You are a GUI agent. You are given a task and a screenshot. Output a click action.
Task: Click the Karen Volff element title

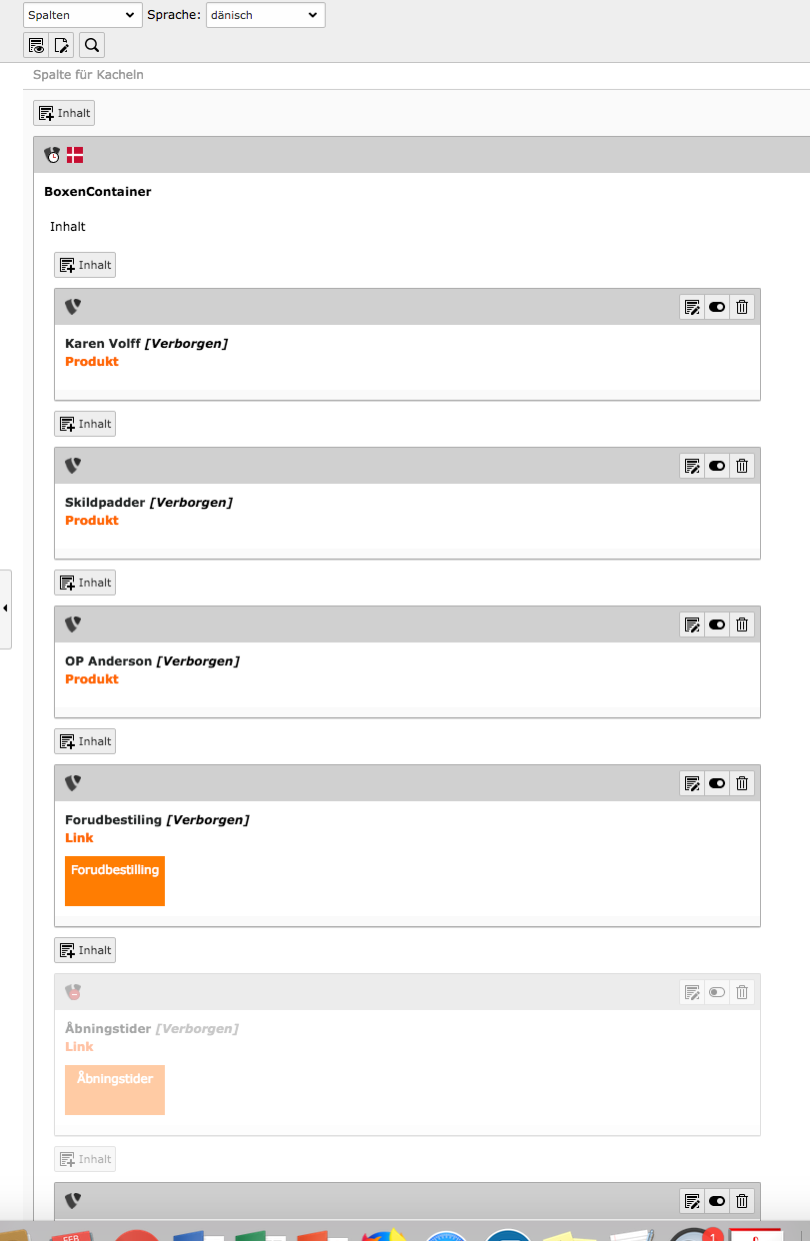[x=104, y=344]
